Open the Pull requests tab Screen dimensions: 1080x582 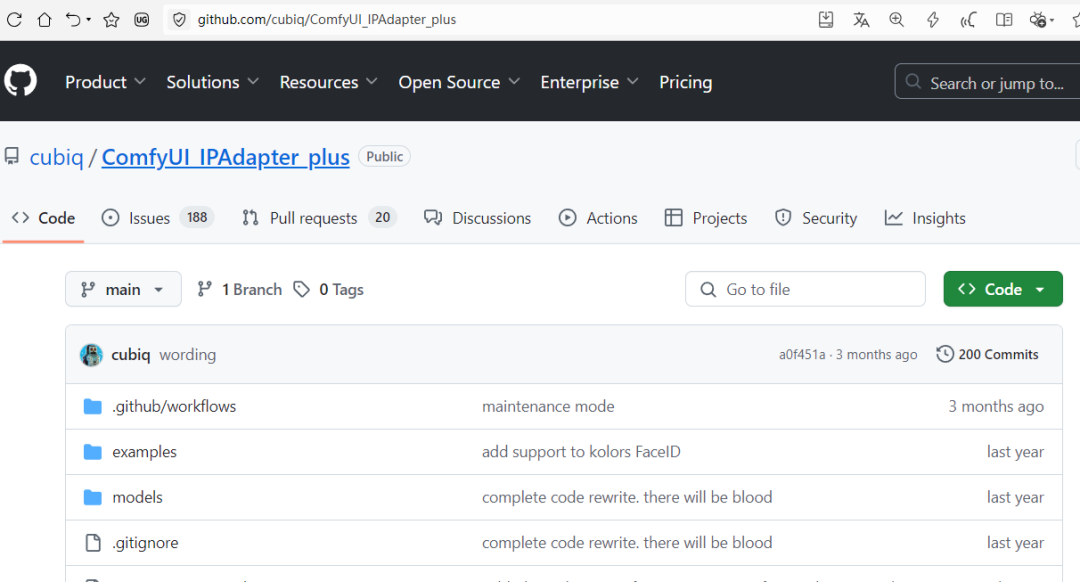click(320, 218)
